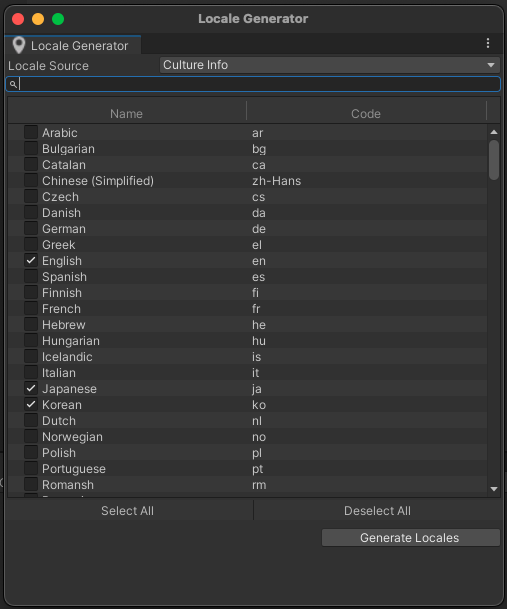Uncheck the English checkbox

(31, 260)
